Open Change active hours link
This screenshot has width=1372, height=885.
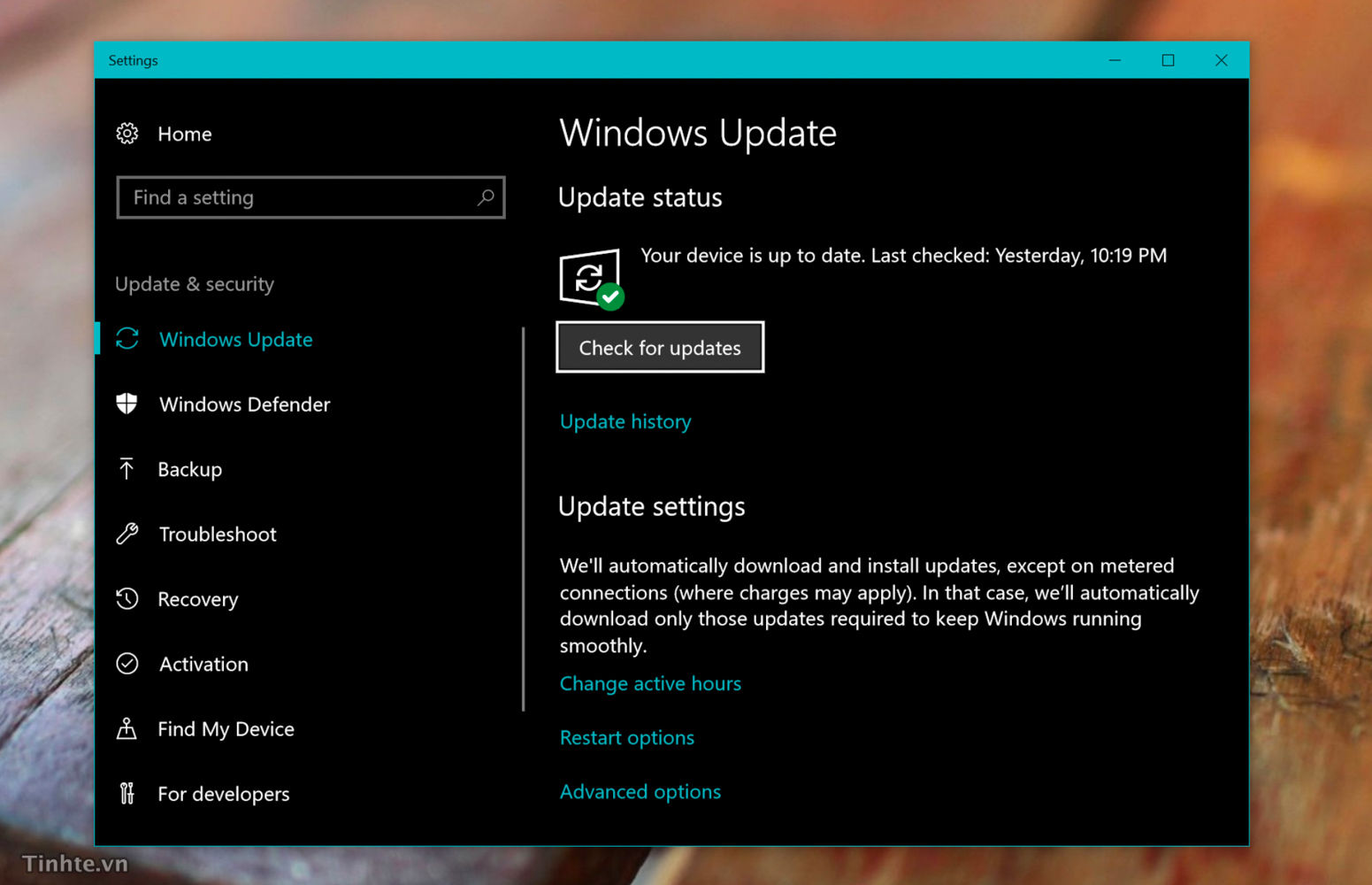pyautogui.click(x=650, y=683)
